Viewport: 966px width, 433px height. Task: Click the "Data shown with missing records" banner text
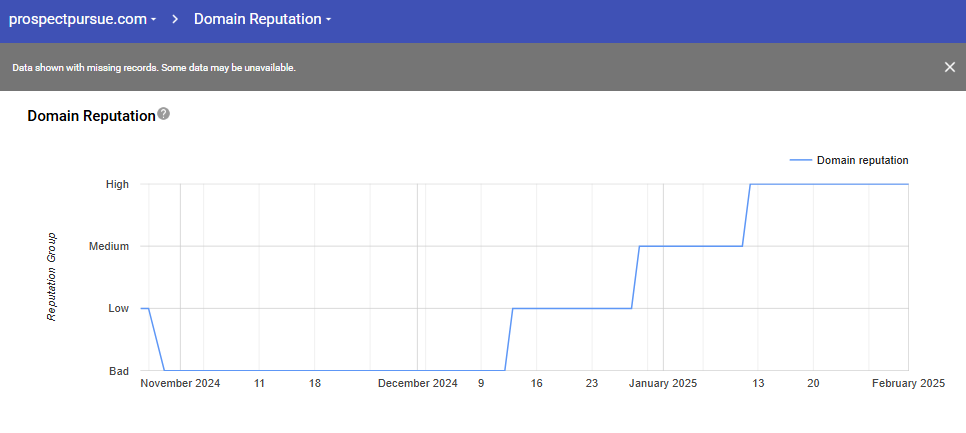coord(154,68)
